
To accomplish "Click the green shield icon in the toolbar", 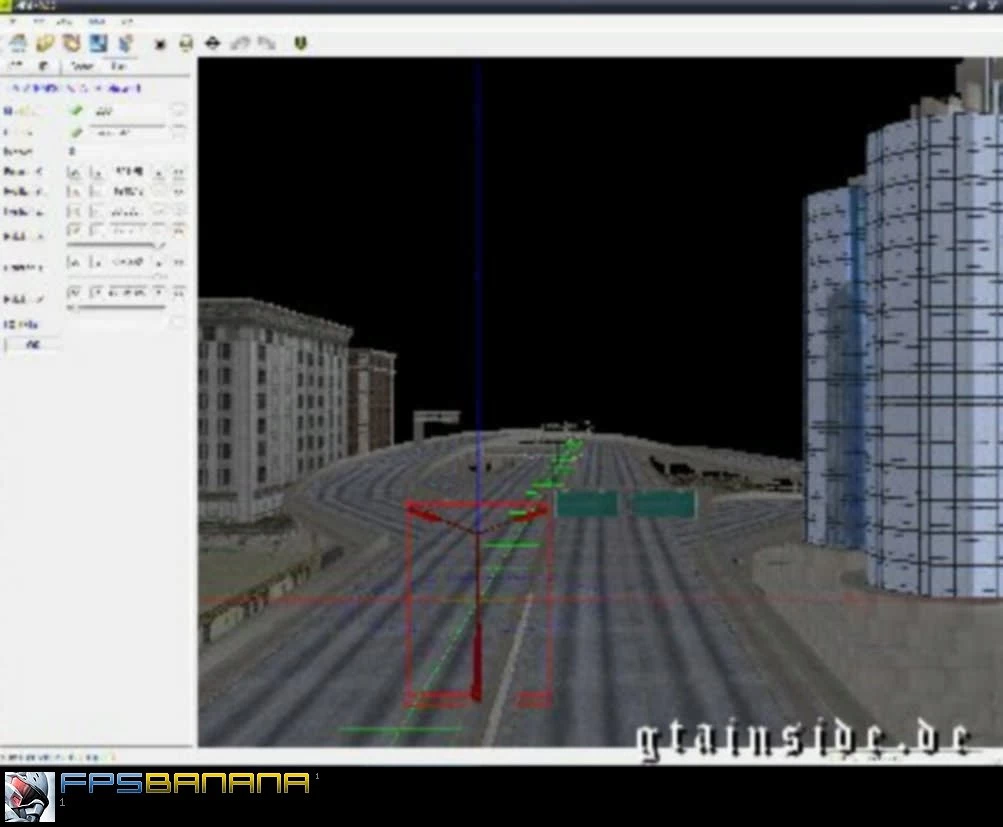I will (x=301, y=43).
